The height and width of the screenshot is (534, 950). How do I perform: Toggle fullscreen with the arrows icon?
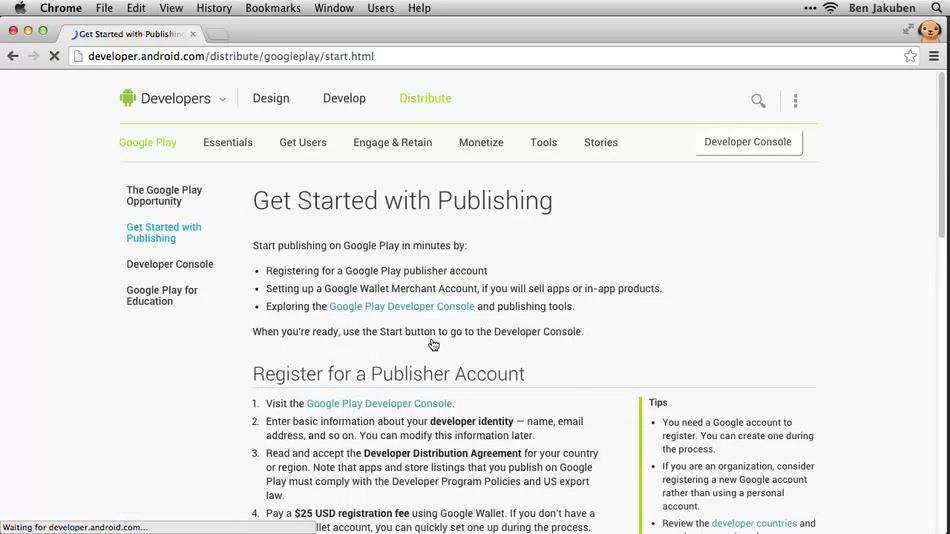click(908, 29)
